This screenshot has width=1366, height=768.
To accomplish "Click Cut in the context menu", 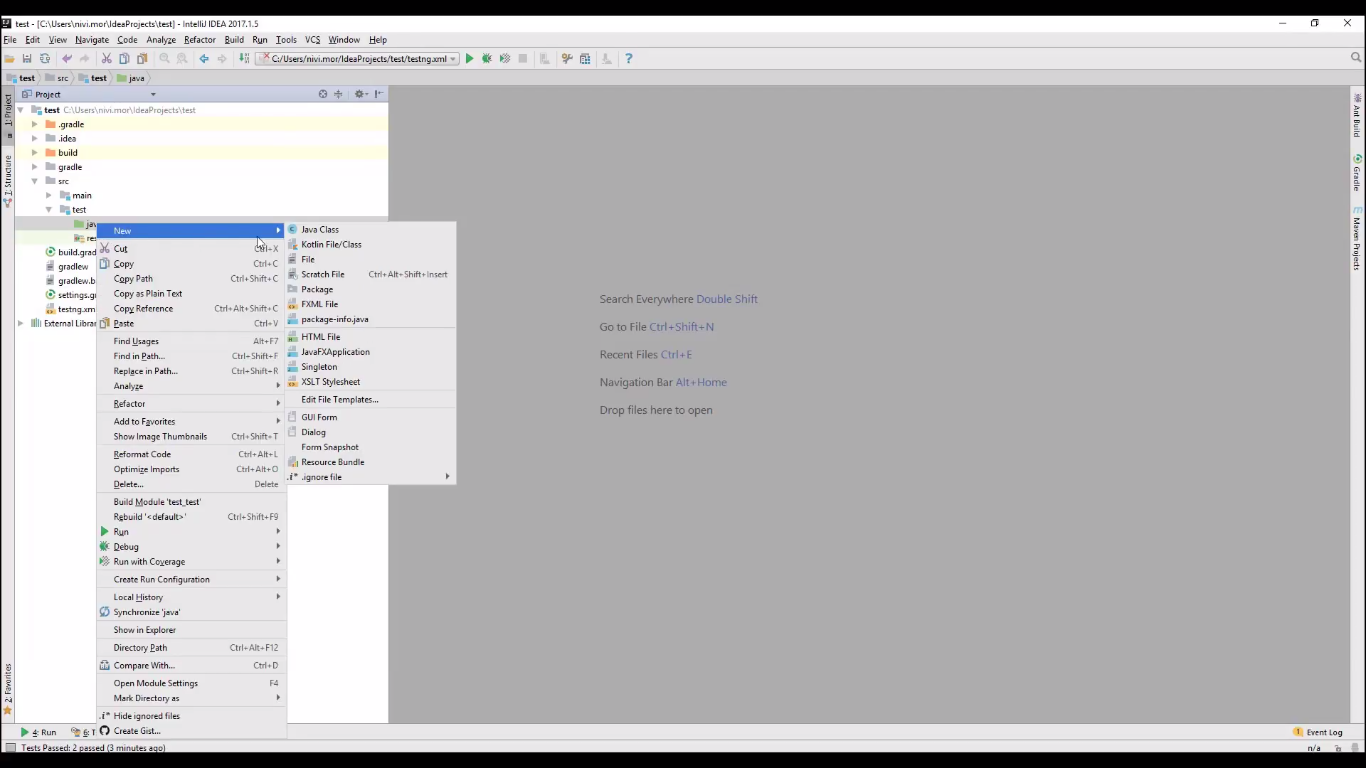I will tap(191, 248).
